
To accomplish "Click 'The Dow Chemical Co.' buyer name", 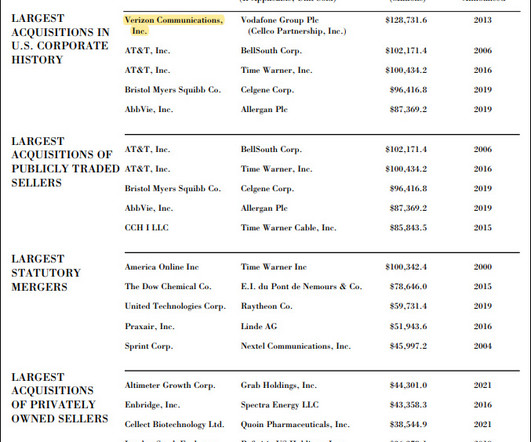I will (x=168, y=287).
